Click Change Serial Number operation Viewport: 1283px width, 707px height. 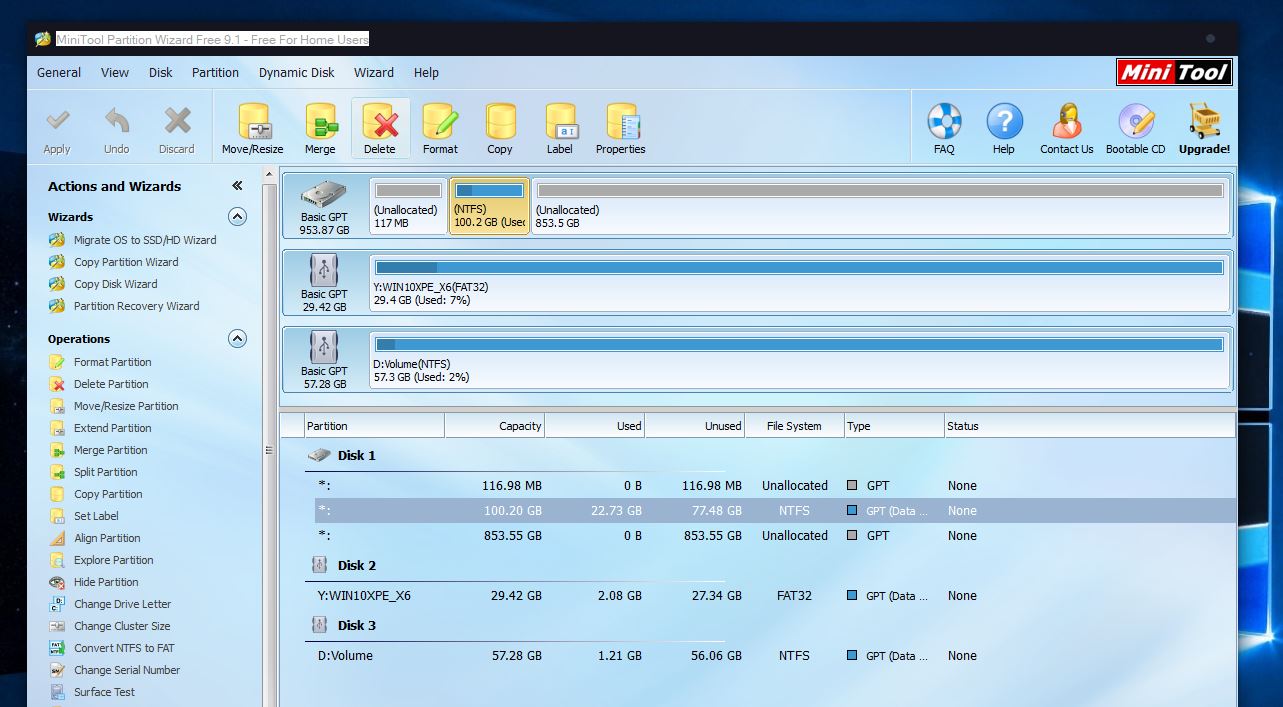127,670
